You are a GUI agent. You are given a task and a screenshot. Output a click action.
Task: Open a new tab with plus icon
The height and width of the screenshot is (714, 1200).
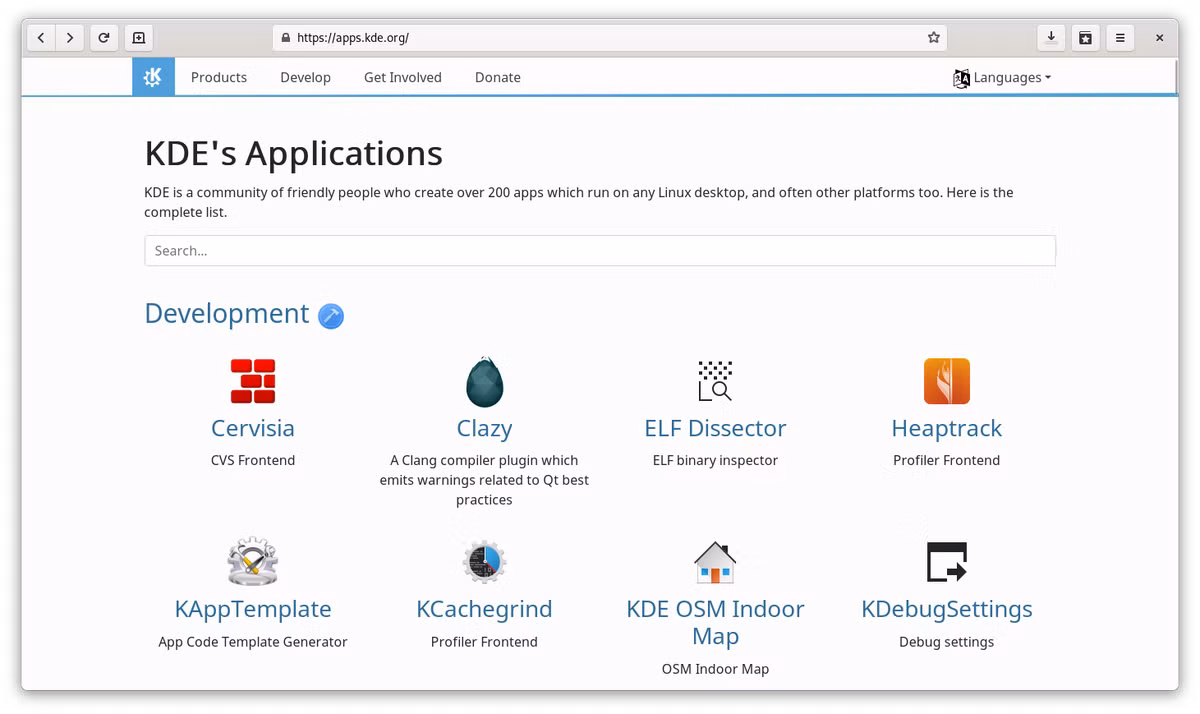pyautogui.click(x=139, y=38)
